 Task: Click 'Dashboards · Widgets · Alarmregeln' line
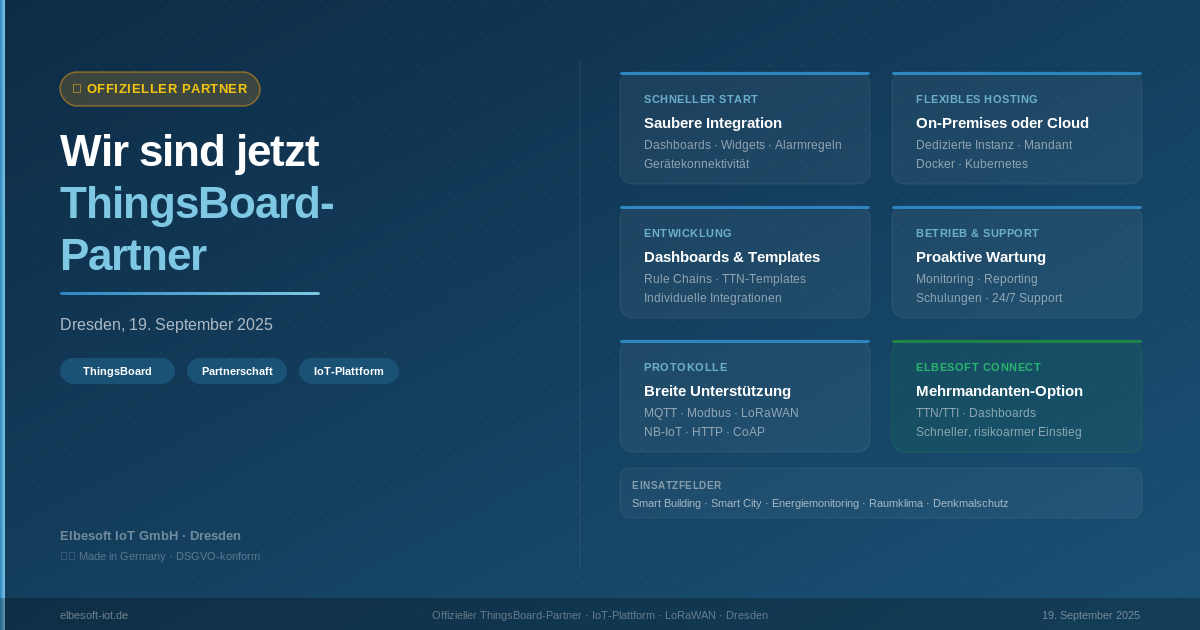(x=743, y=145)
